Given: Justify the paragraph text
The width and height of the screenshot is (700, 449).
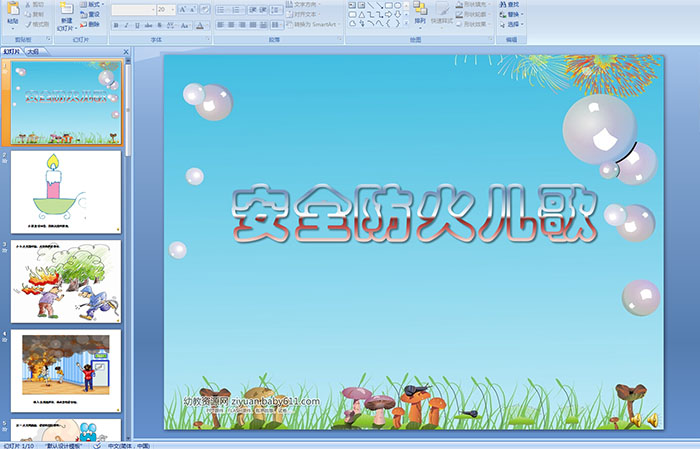Looking at the screenshot, I should pos(253,25).
